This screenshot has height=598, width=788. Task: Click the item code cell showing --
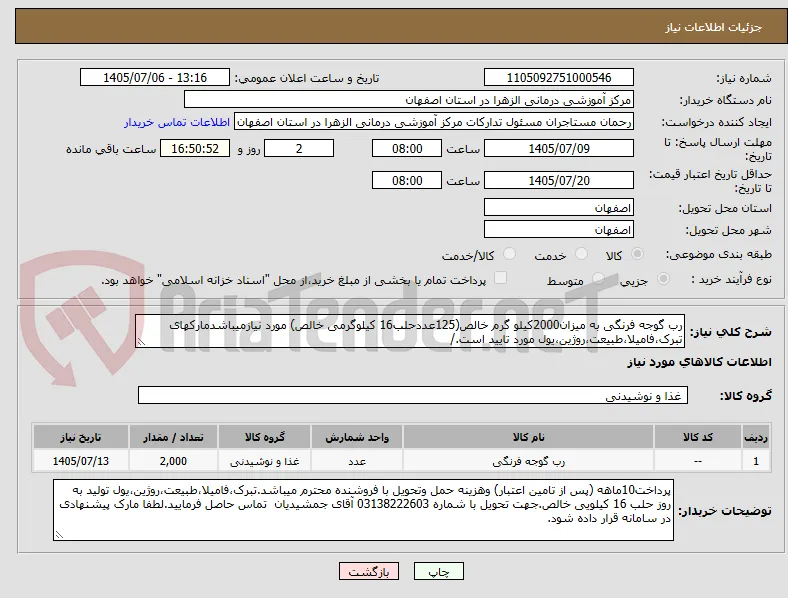click(x=698, y=461)
